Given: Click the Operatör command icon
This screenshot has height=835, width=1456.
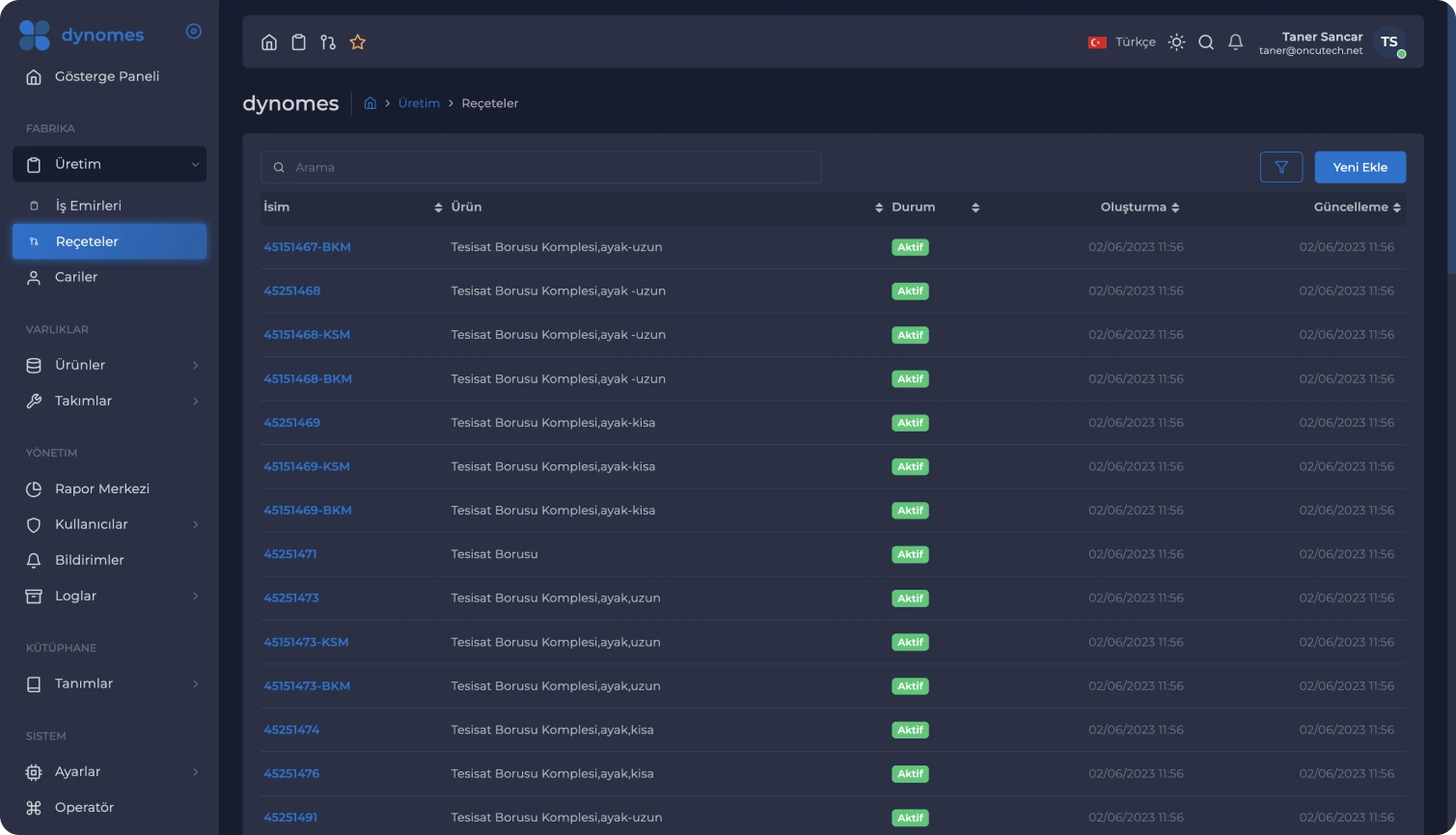Looking at the screenshot, I should coord(34,807).
